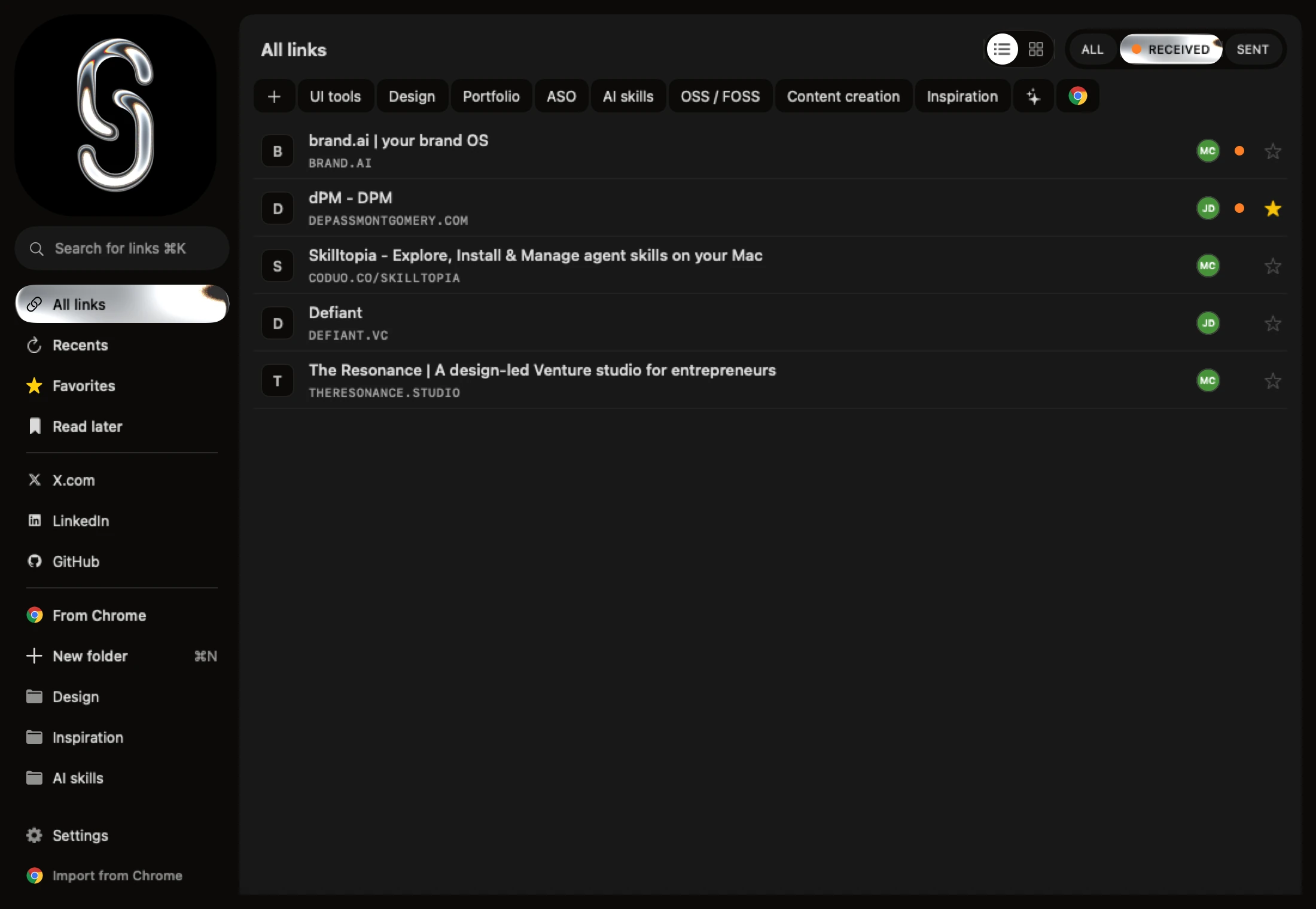Image resolution: width=1316 pixels, height=909 pixels.
Task: Click BRAND.AI domain text
Action: point(340,163)
